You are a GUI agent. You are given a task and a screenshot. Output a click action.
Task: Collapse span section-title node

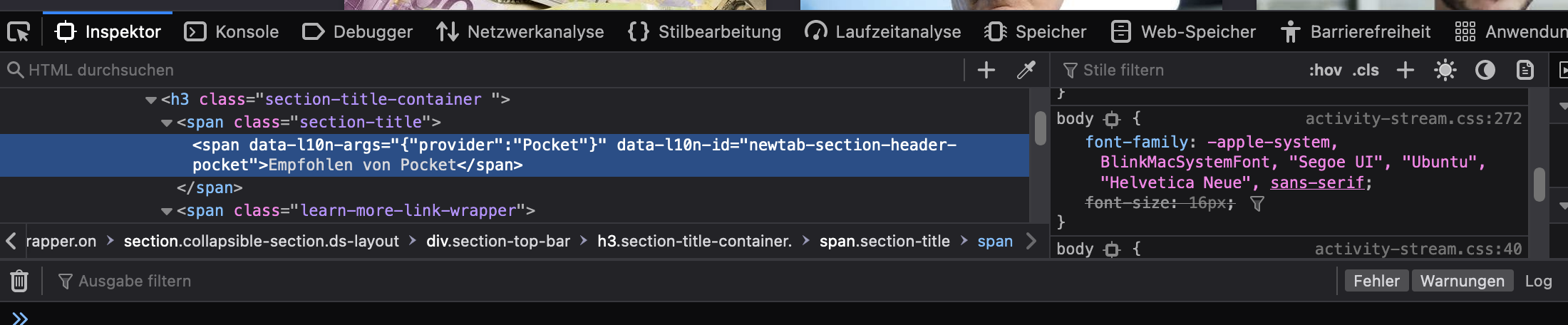pyautogui.click(x=167, y=123)
